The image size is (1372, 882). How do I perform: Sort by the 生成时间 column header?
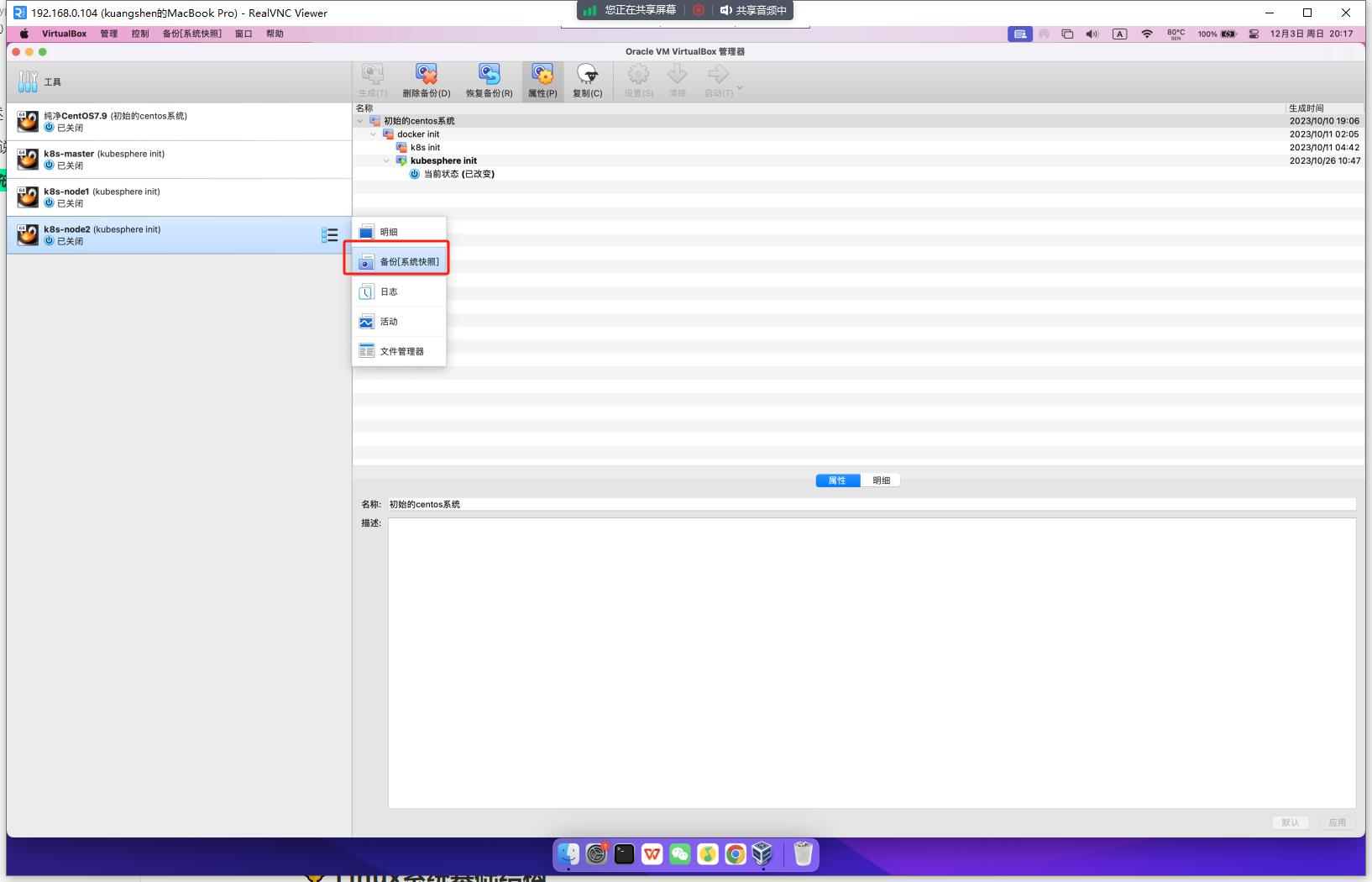click(1325, 108)
